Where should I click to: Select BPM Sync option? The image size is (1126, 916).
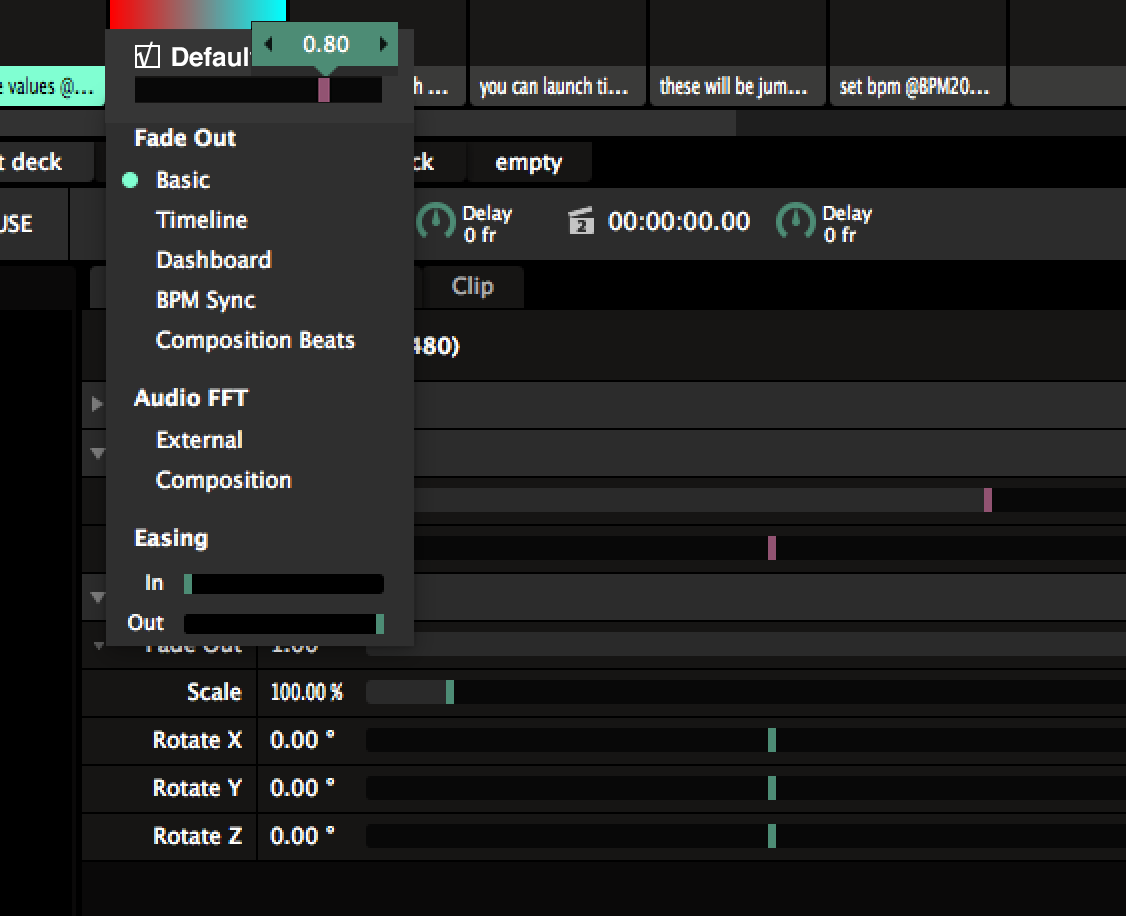pyautogui.click(x=205, y=300)
